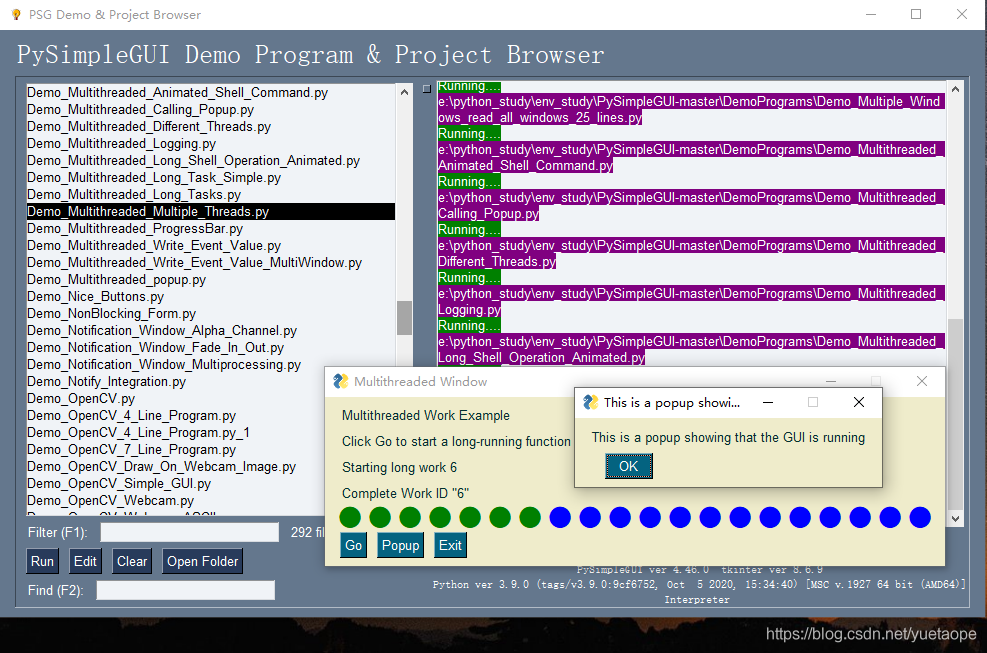Click output path ending Long_Shell_Operation_Animated.py
The height and width of the screenshot is (653, 987).
coord(691,349)
